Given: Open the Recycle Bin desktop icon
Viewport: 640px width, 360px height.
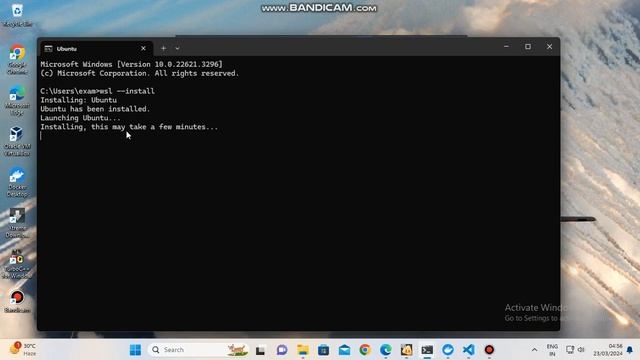Looking at the screenshot, I should tap(17, 14).
